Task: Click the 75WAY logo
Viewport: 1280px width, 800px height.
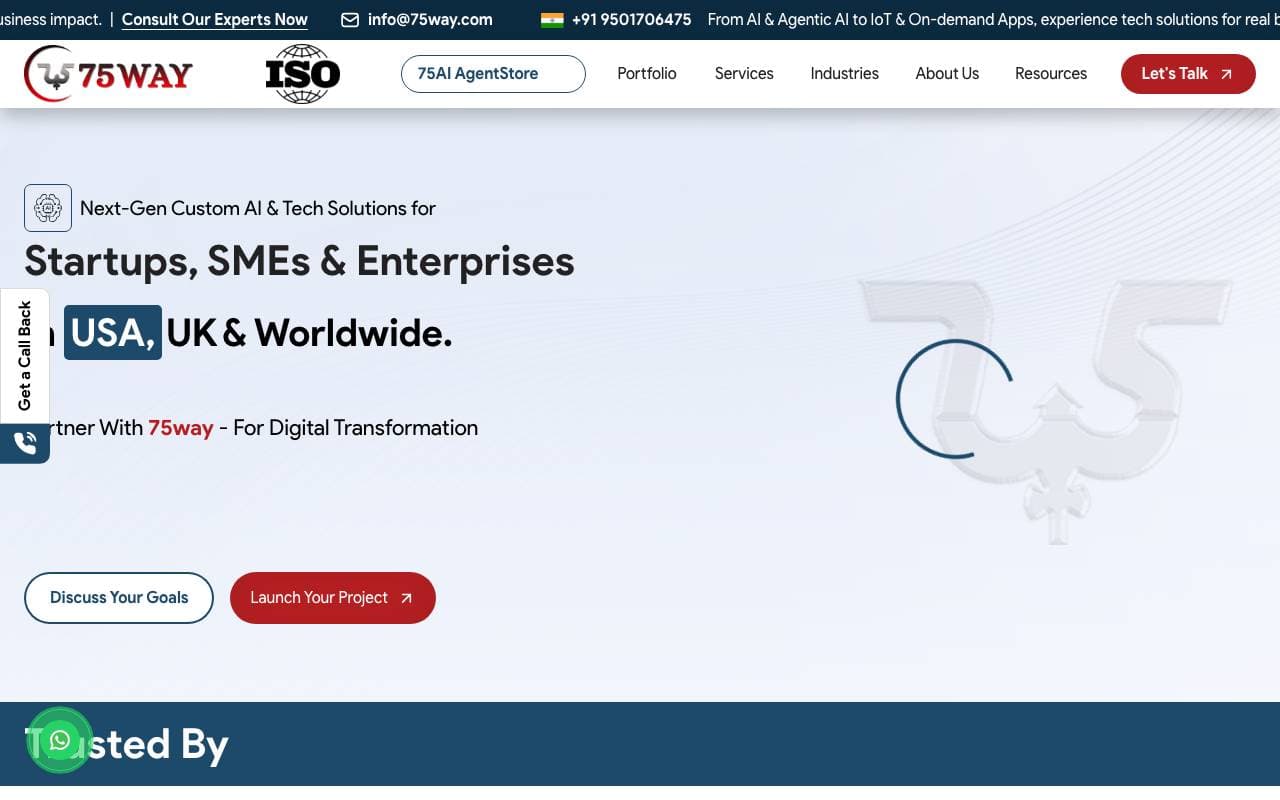Action: (108, 74)
